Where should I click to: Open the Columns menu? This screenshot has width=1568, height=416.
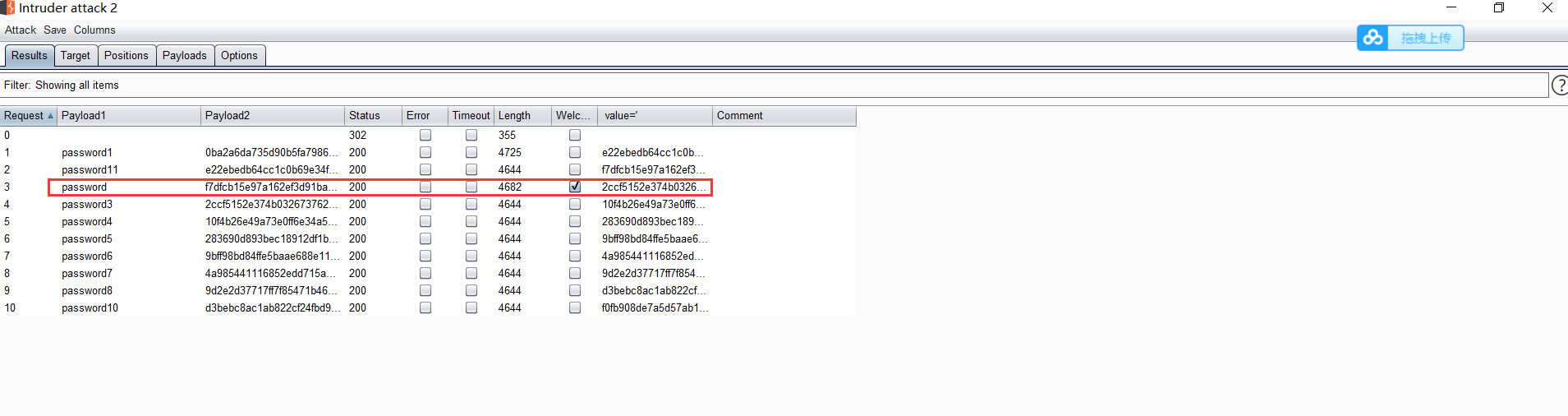click(94, 30)
